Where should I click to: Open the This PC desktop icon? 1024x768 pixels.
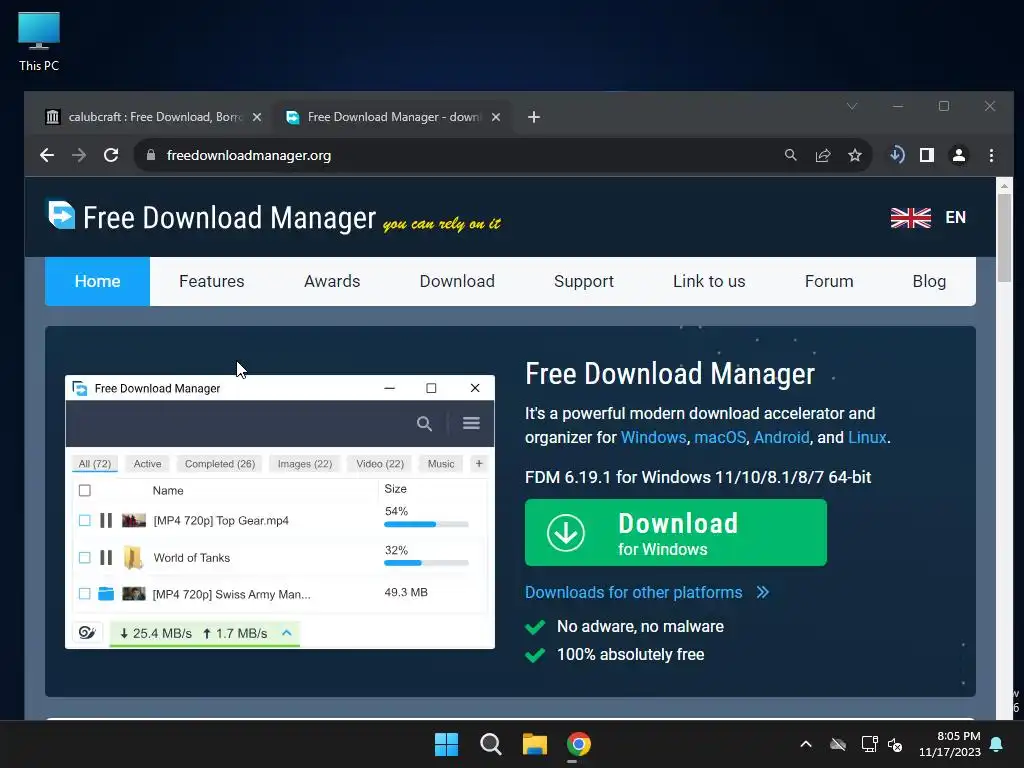tap(39, 42)
